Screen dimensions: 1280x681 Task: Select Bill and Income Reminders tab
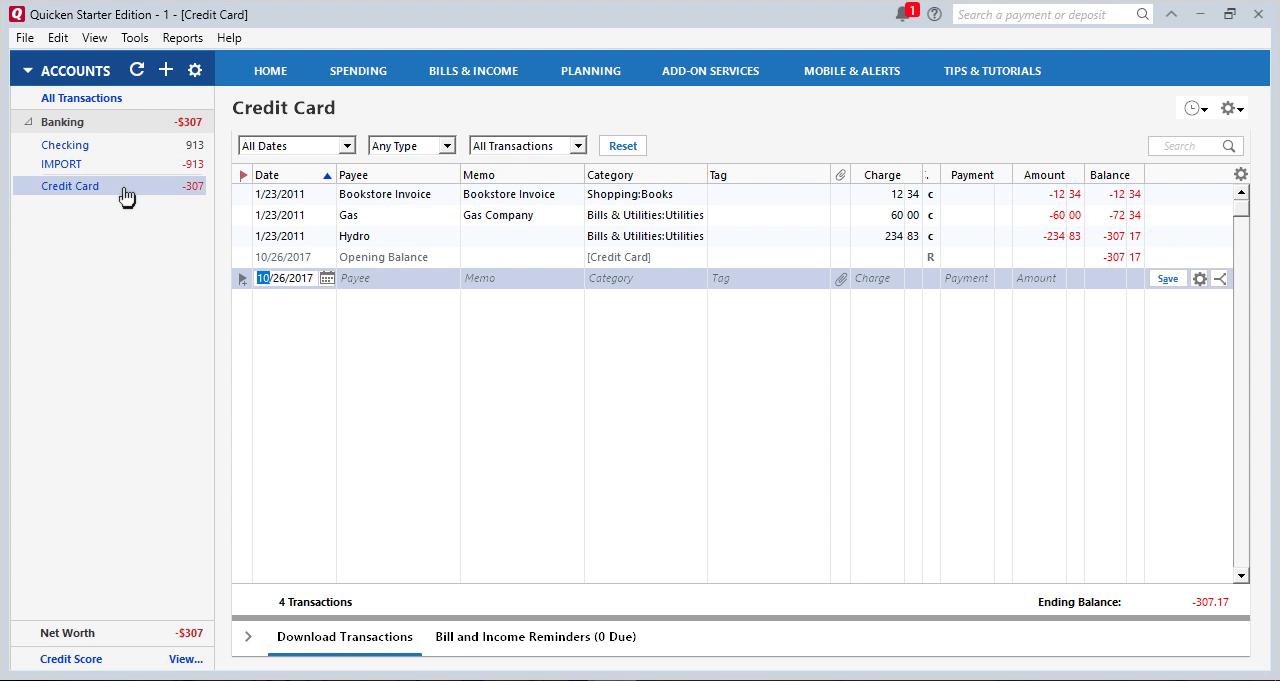point(536,637)
